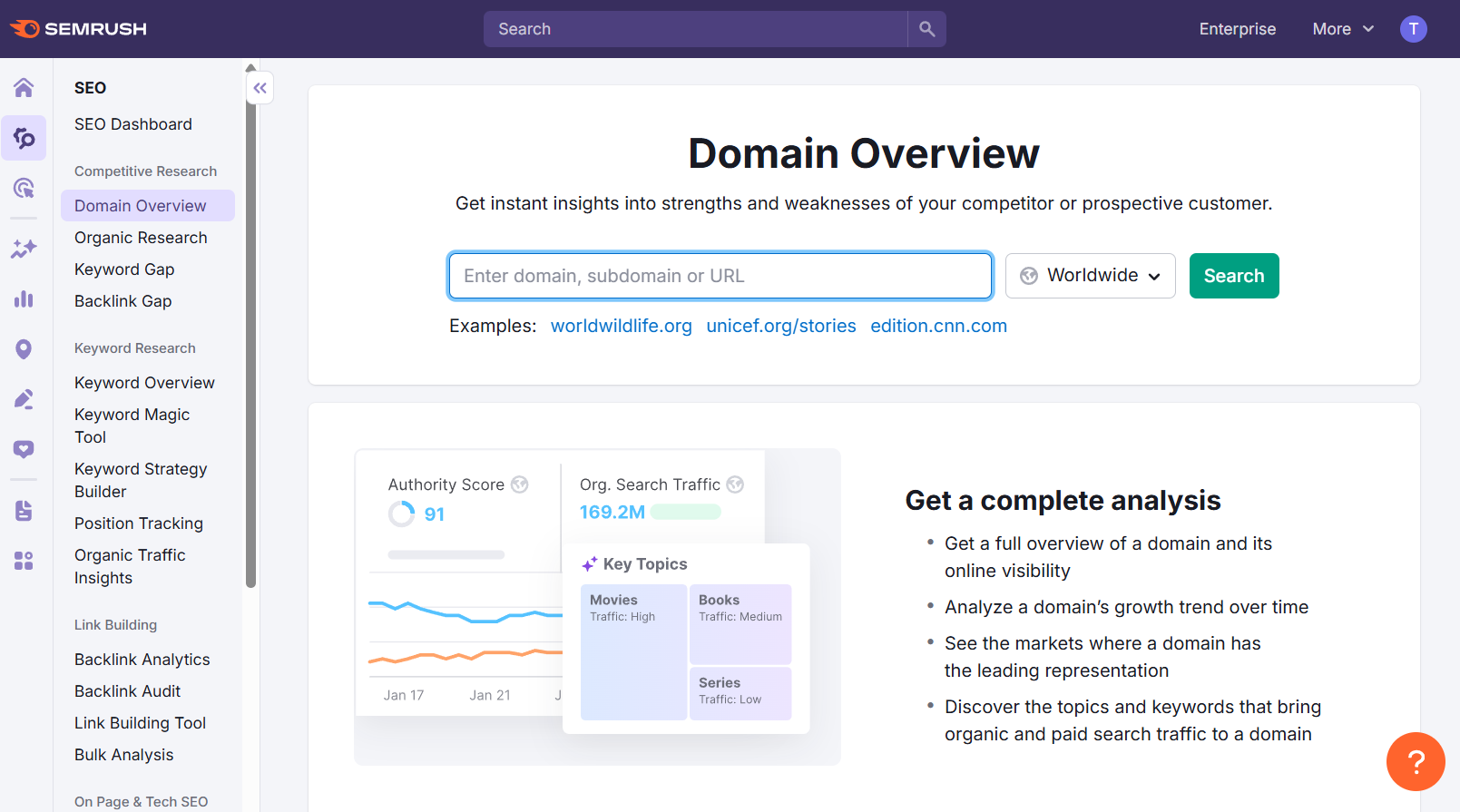
Task: Focus the Enter domain input field
Action: 720,276
